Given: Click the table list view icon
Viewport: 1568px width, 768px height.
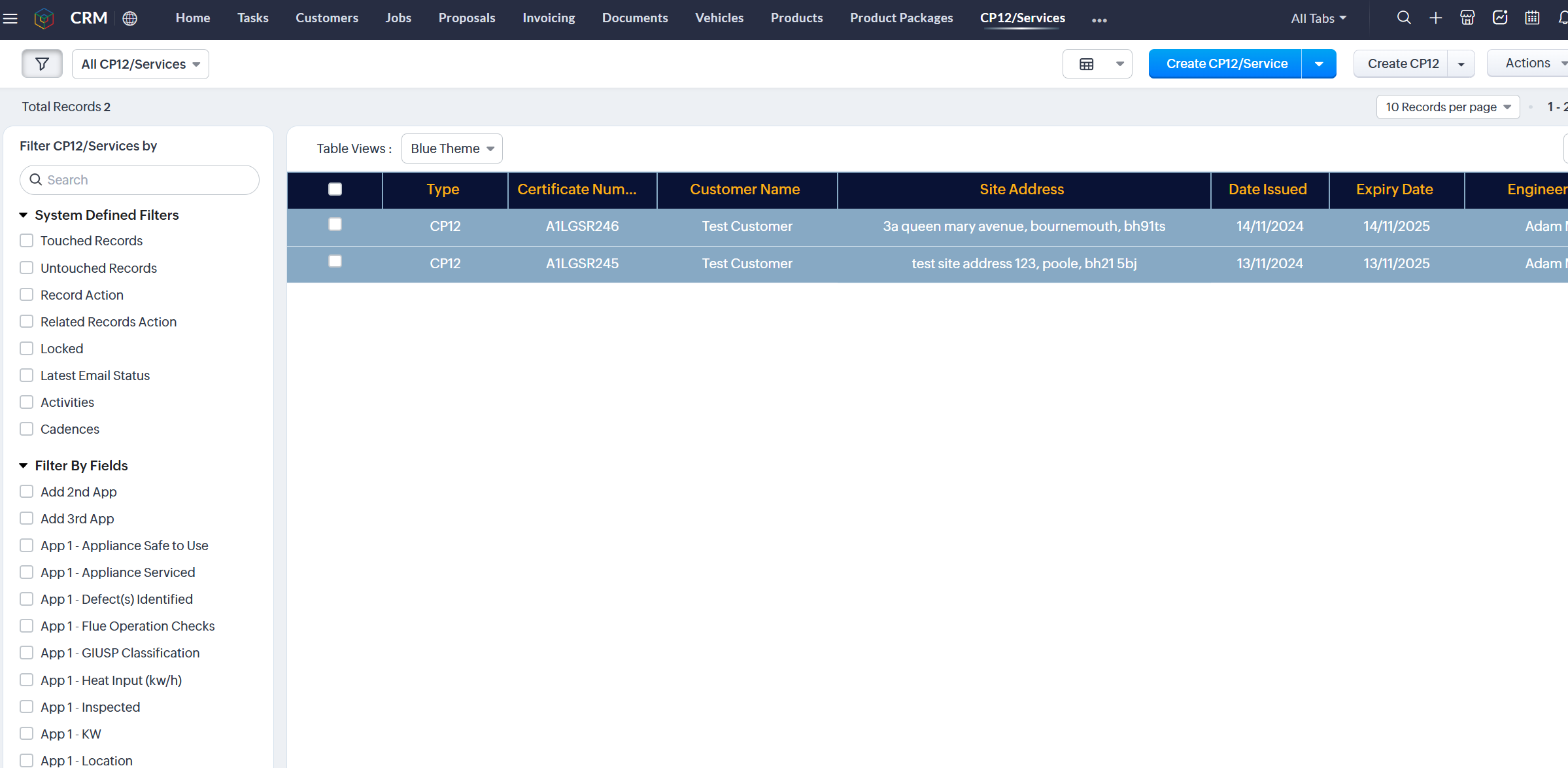Looking at the screenshot, I should 1087,64.
